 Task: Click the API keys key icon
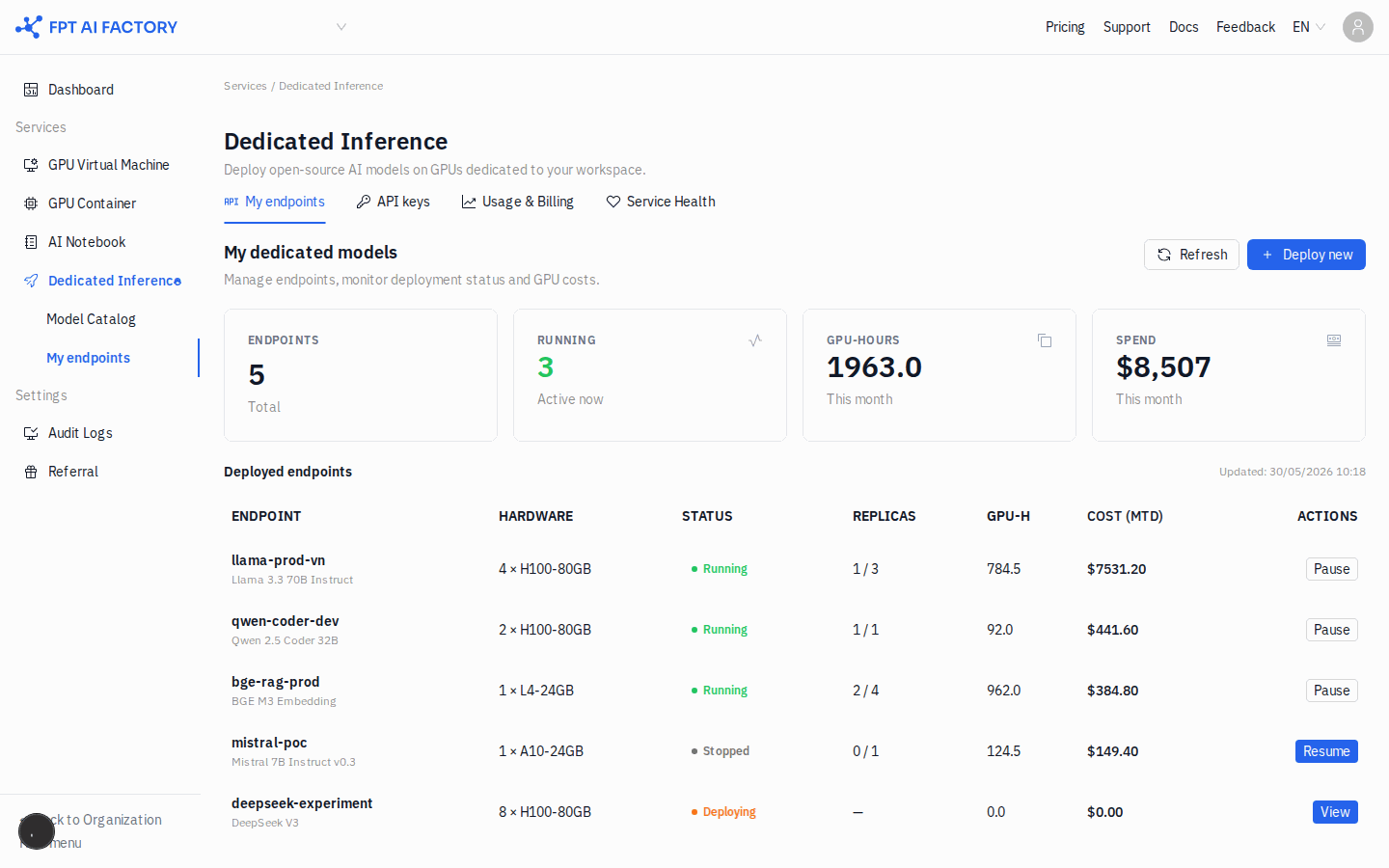click(364, 202)
